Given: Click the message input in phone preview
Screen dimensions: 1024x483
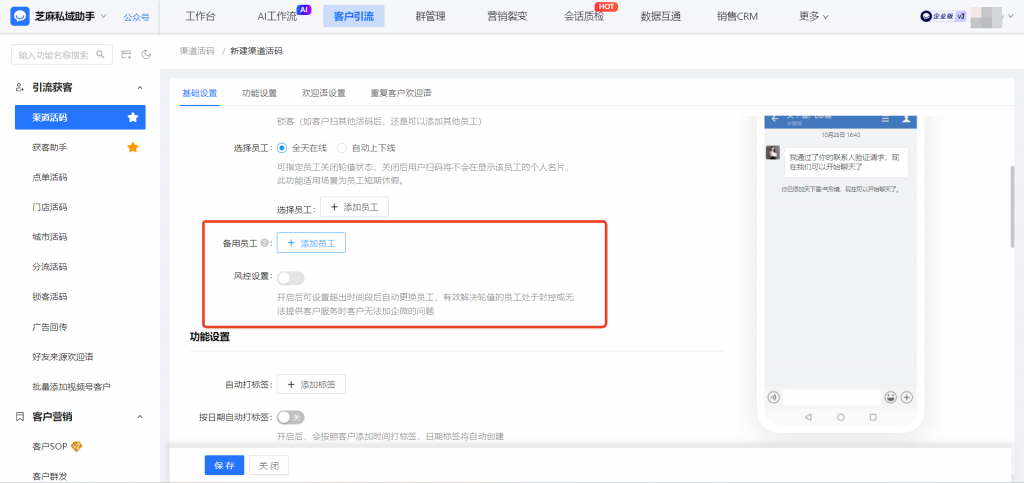Looking at the screenshot, I should [x=831, y=397].
